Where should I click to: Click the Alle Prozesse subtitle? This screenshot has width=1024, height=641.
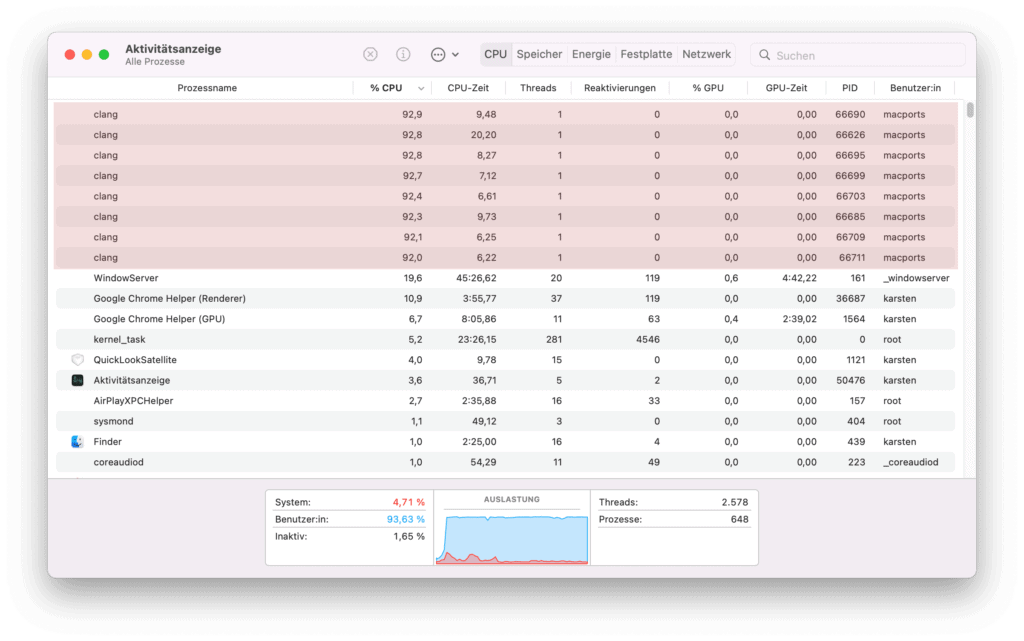[x=155, y=62]
